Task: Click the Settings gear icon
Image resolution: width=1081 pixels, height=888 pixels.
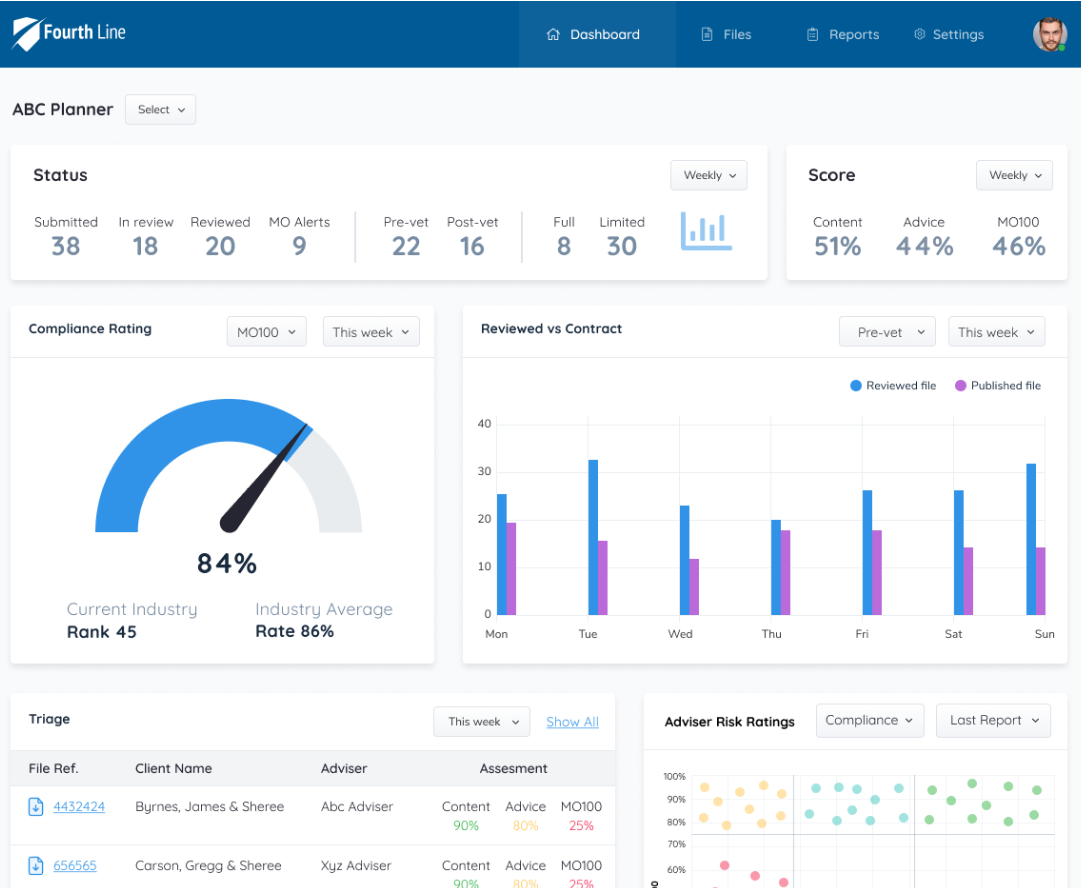Action: pos(919,34)
